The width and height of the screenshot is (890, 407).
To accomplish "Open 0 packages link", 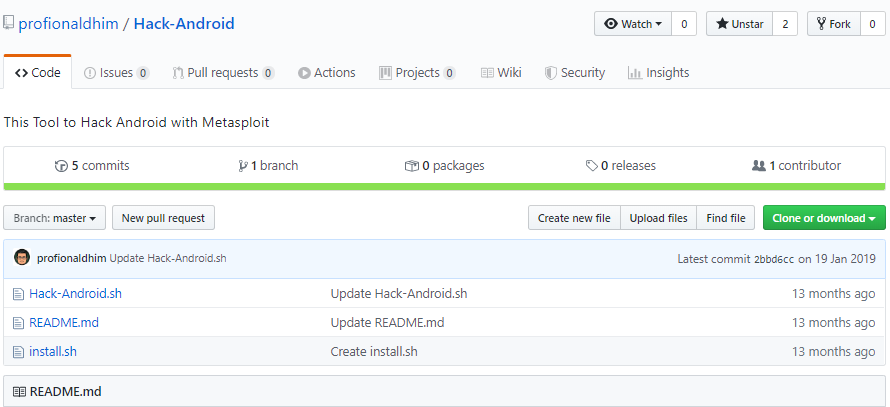I will (x=444, y=166).
